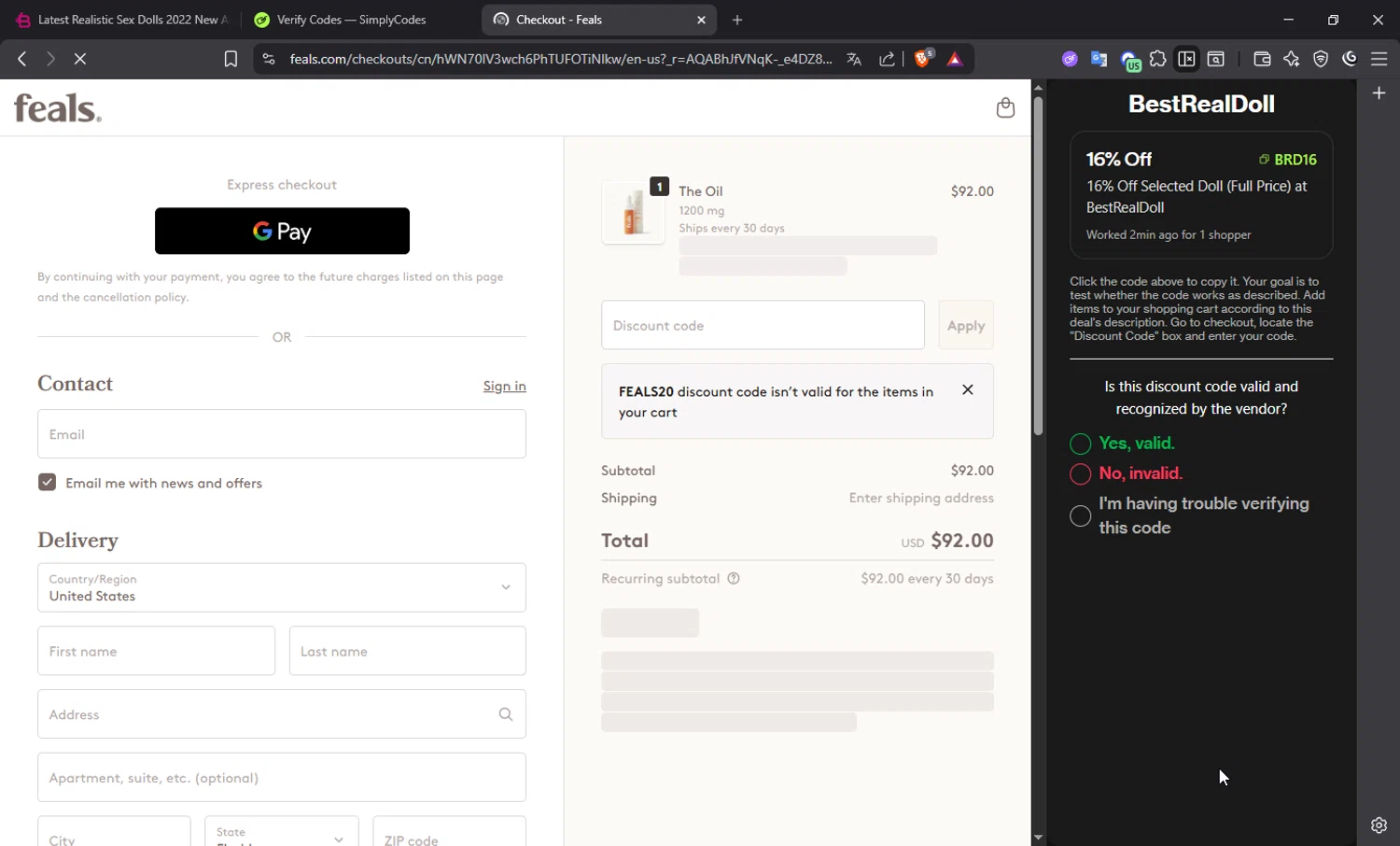Go forward in browser history
The width and height of the screenshot is (1400, 846).
point(50,59)
